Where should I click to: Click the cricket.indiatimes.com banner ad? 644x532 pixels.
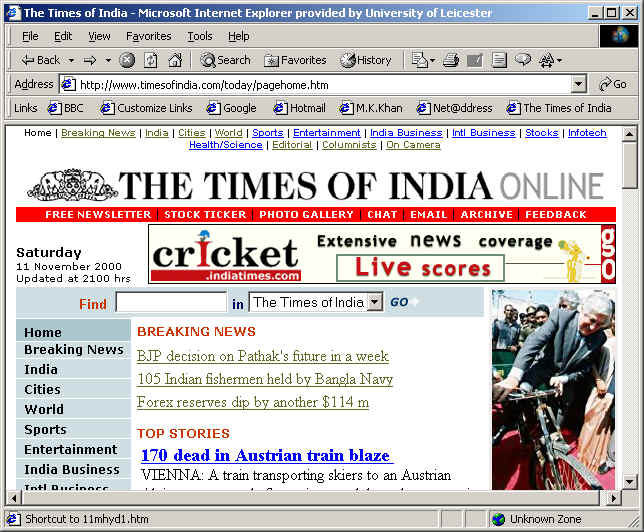(382, 254)
